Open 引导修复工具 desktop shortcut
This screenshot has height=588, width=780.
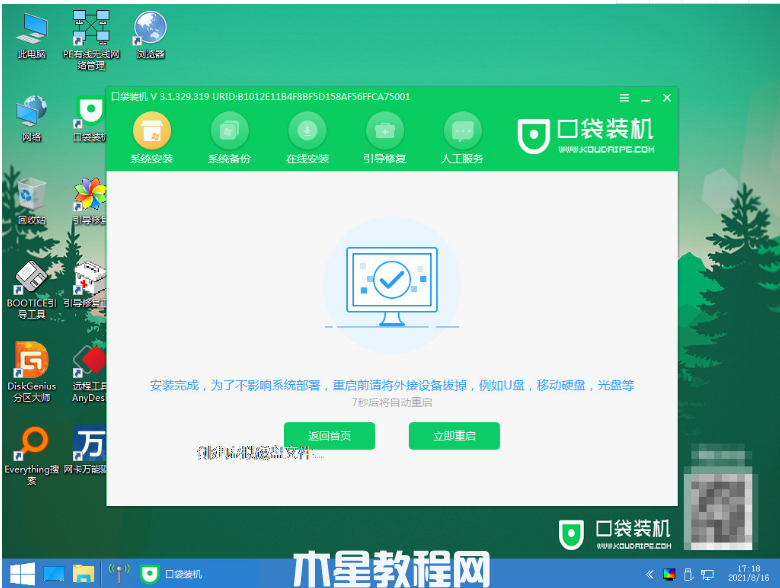86,284
